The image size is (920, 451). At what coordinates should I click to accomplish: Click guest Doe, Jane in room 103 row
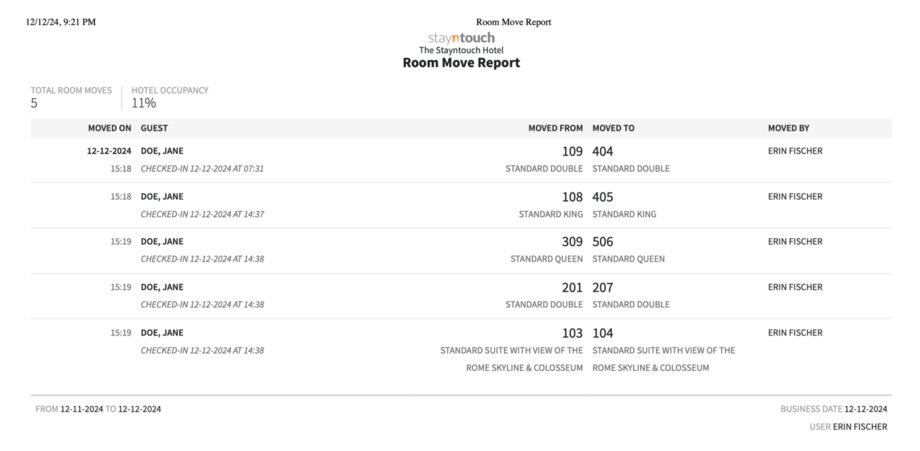[x=162, y=333]
